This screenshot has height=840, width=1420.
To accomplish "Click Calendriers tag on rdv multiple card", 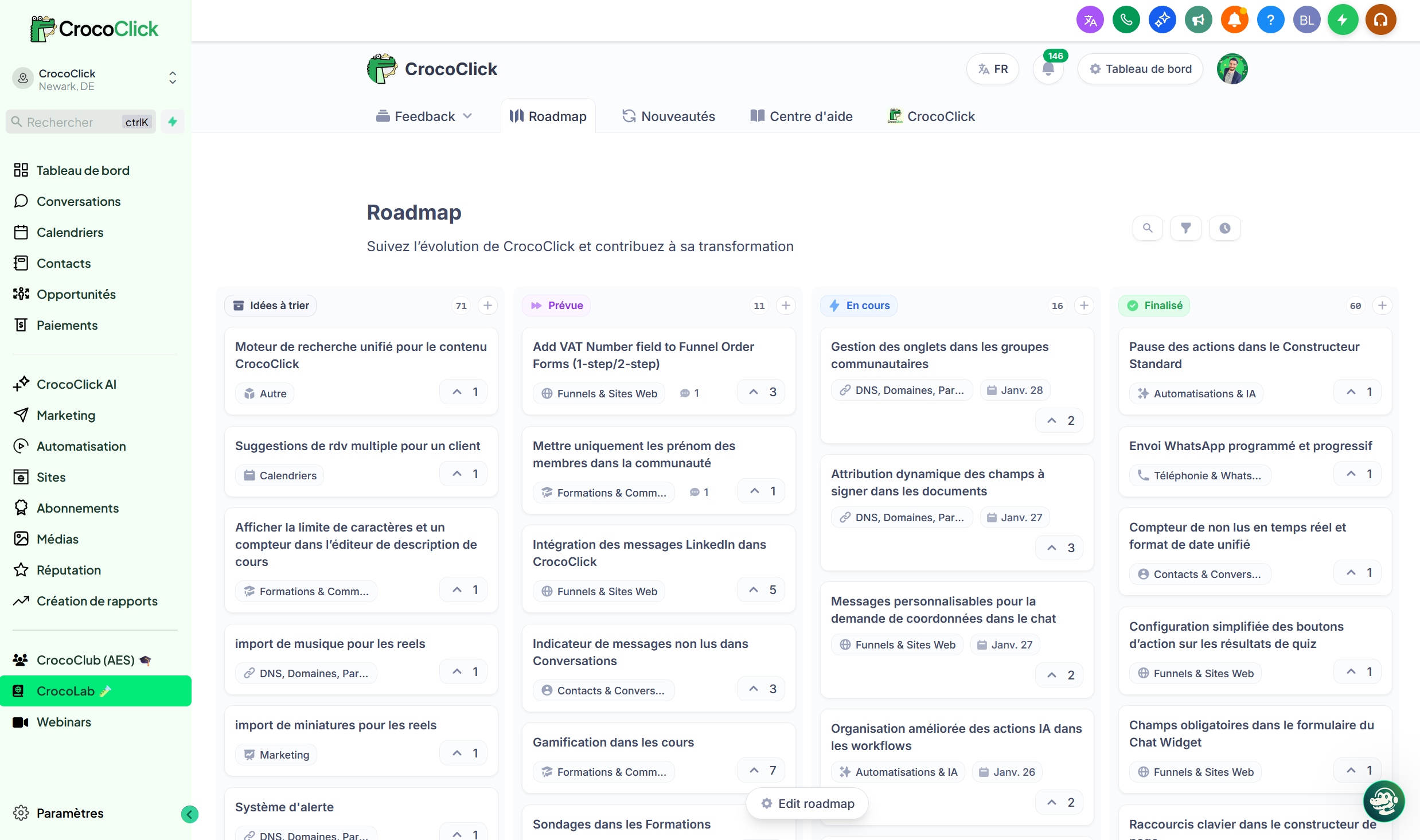I will coord(279,475).
